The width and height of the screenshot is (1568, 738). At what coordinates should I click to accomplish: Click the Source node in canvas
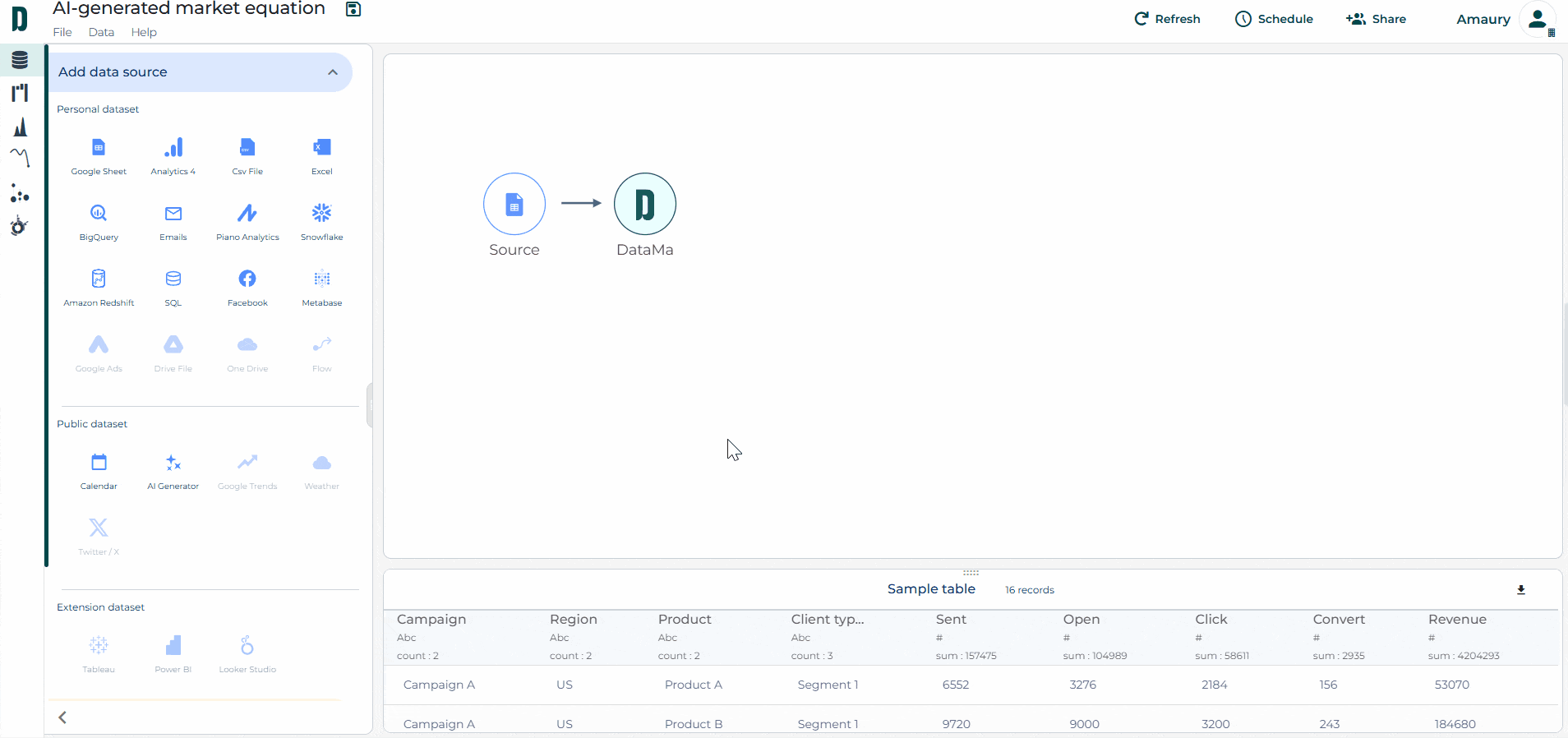click(x=514, y=204)
